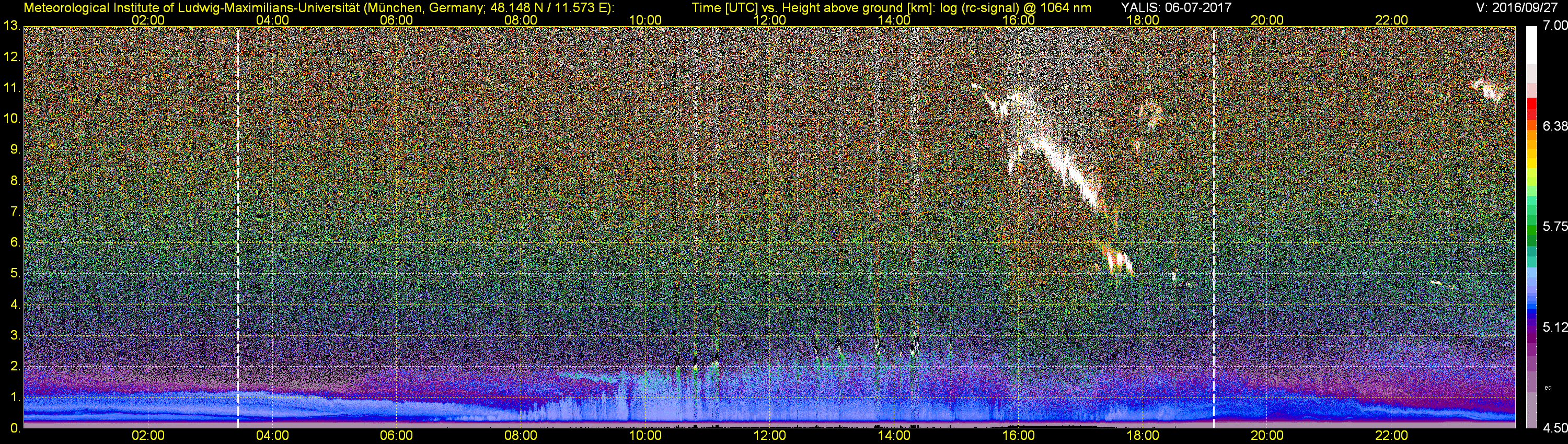Click the 4 km height axis label

[15, 304]
